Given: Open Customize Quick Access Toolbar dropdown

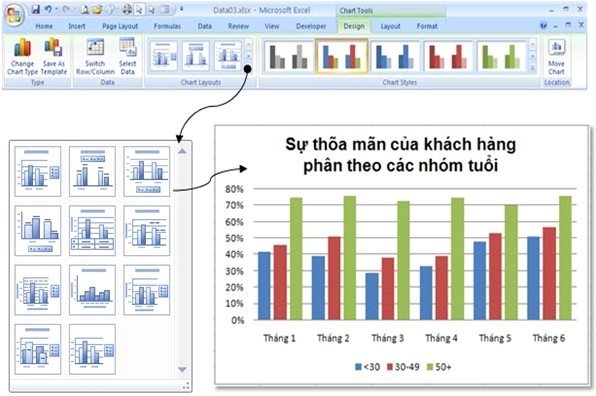Looking at the screenshot, I should click(x=182, y=9).
